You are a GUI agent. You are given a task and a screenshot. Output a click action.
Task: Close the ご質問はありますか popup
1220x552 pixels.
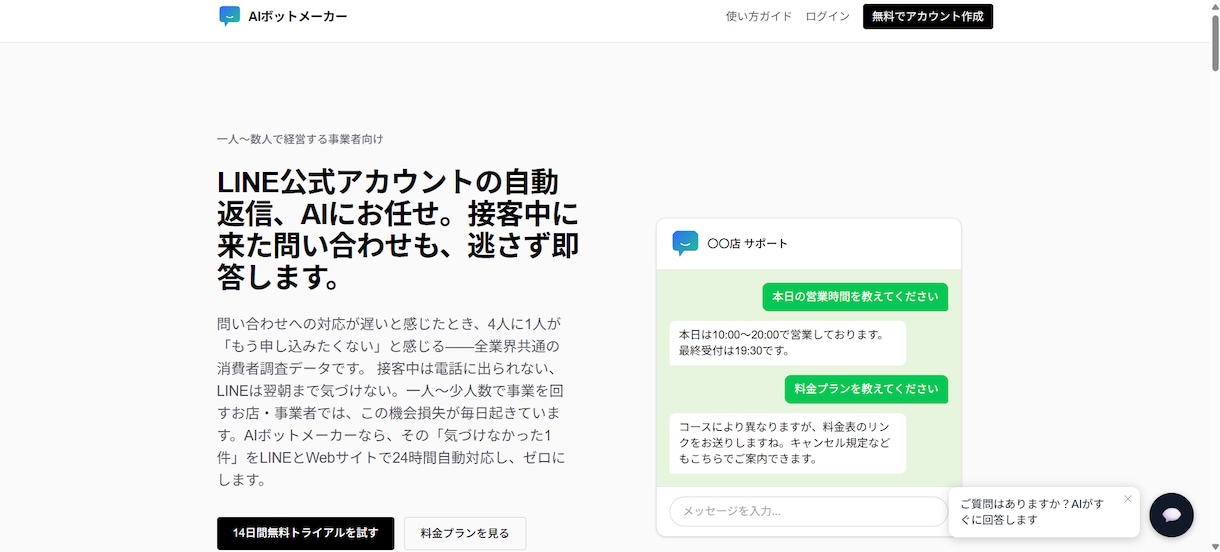click(1128, 499)
